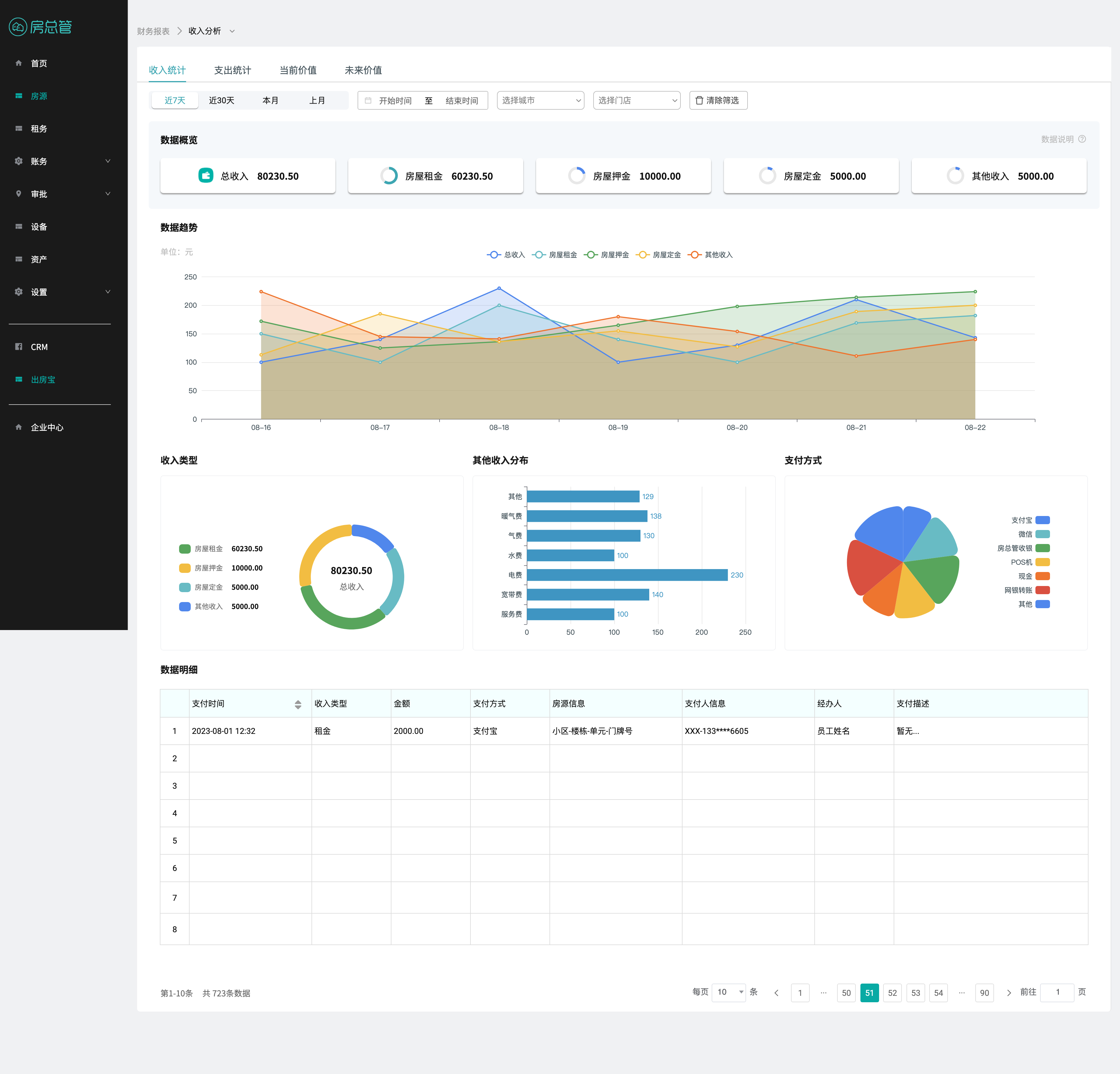The width and height of the screenshot is (1120, 1074).
Task: Open 首页 home icon in sidebar
Action: point(19,63)
